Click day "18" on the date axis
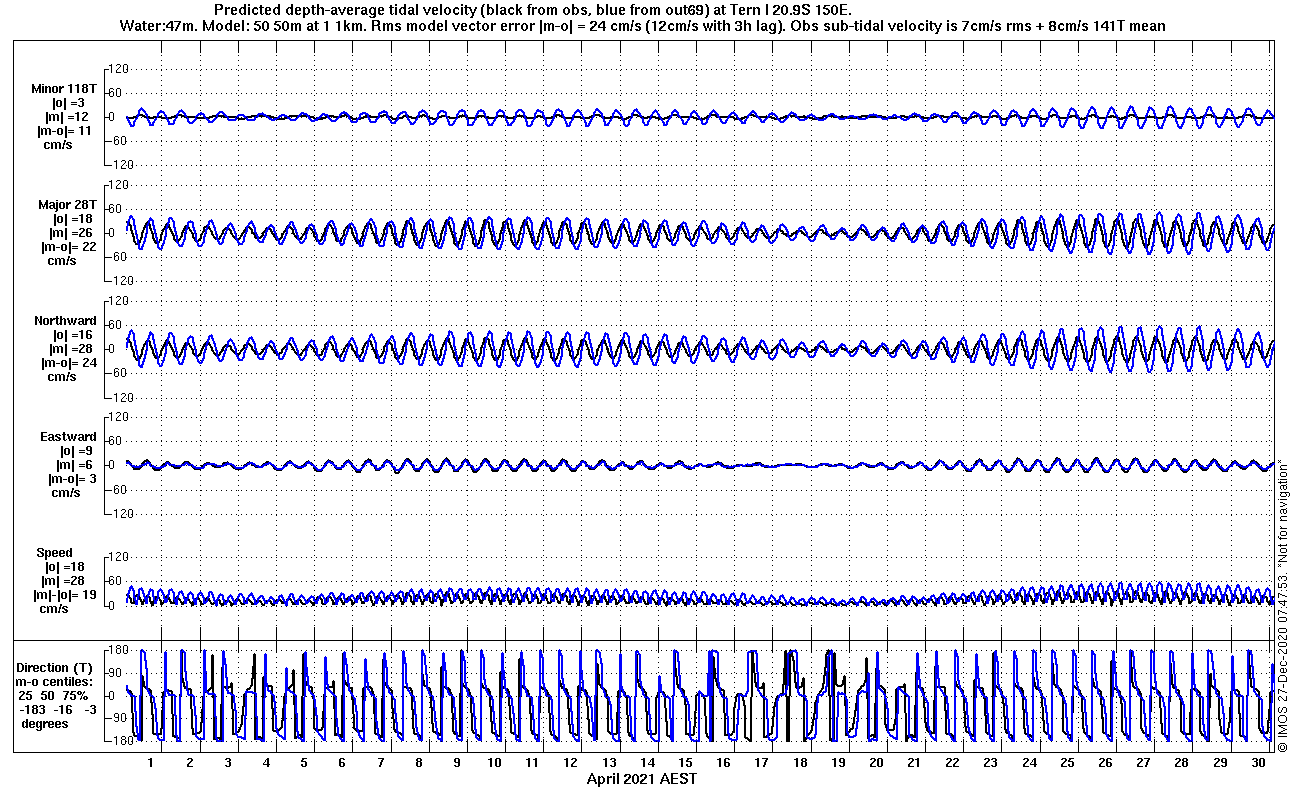Screen dimensions: 1300x800 pyautogui.click(x=799, y=763)
